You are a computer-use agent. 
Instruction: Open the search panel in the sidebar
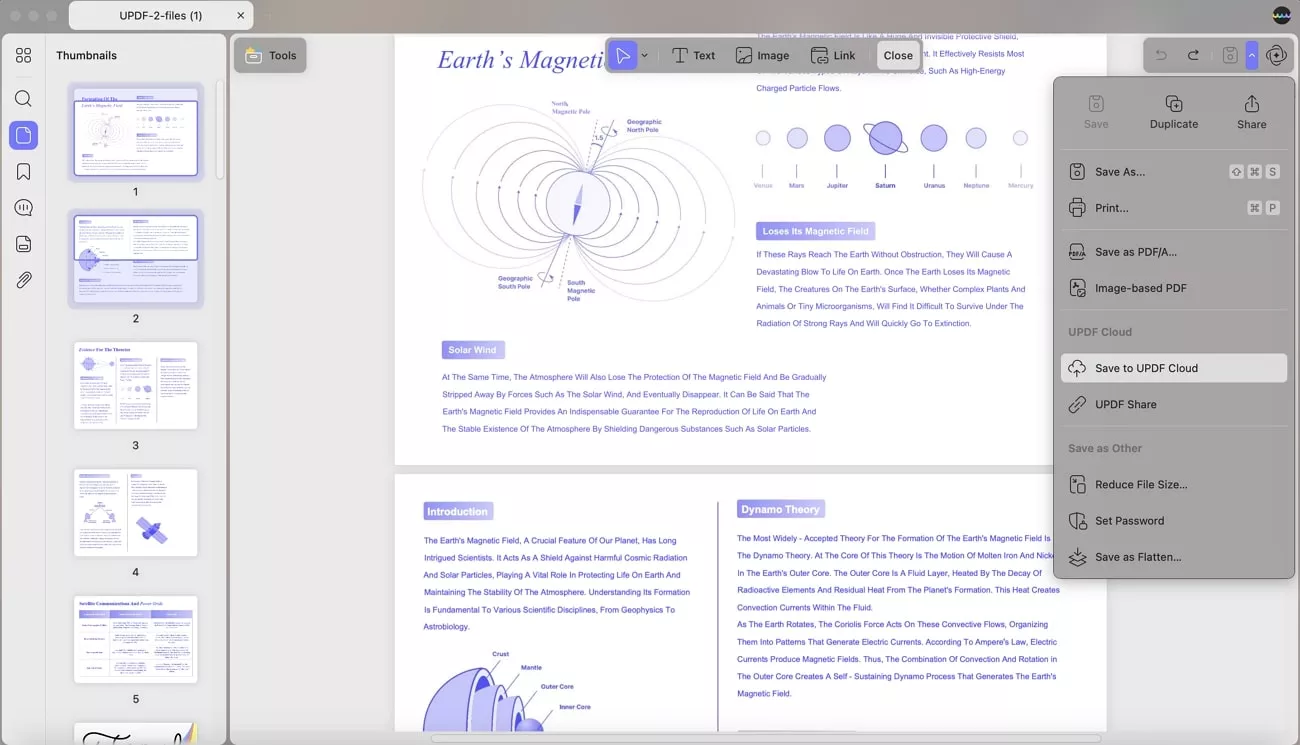23,99
